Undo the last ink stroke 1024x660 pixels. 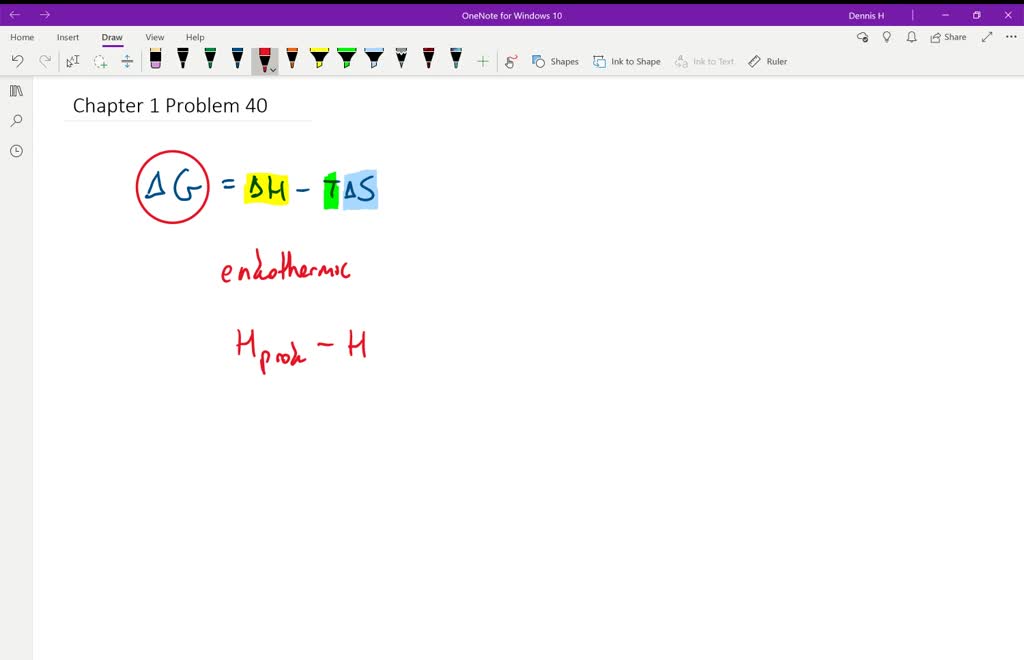17,61
